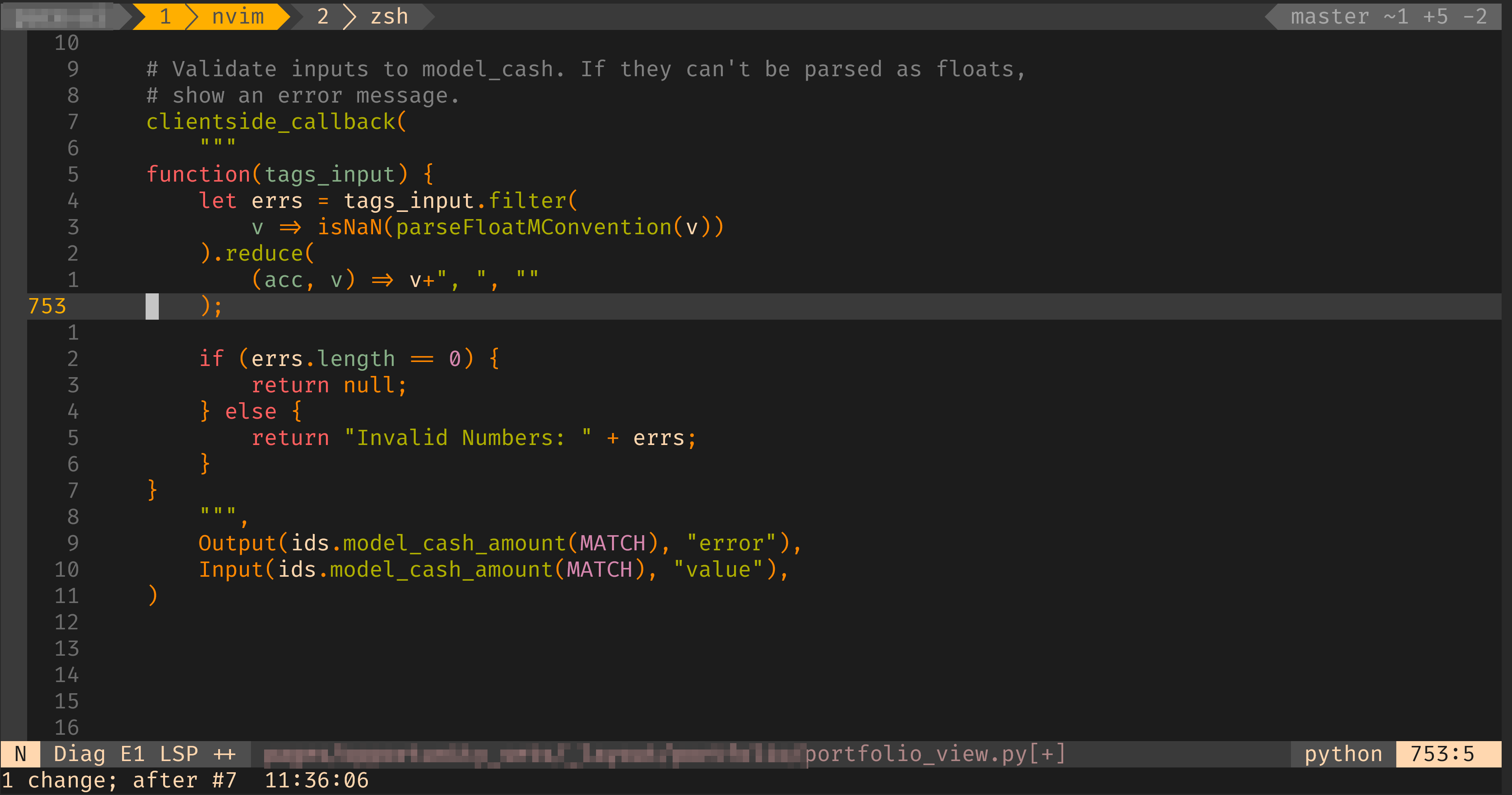
Task: Click the 'let errs = tags_input.filter(' line
Action: 388,201
